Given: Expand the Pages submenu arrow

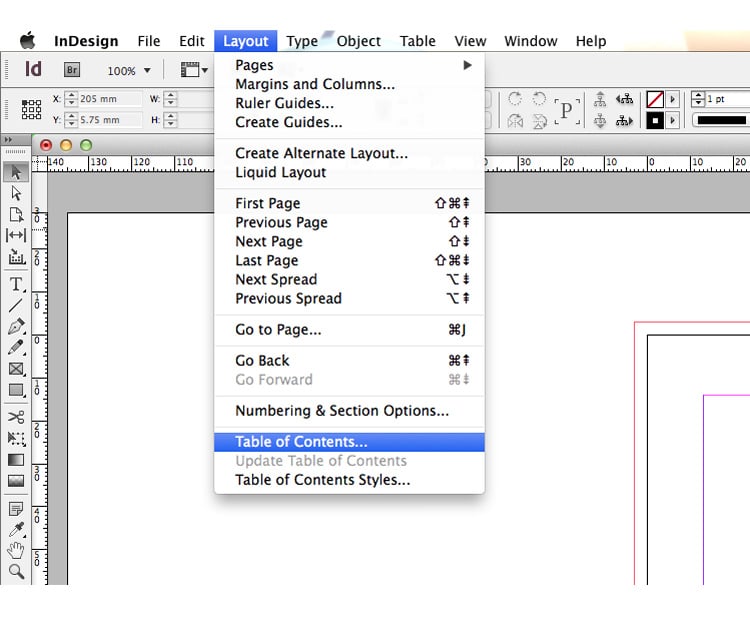Looking at the screenshot, I should tap(467, 65).
